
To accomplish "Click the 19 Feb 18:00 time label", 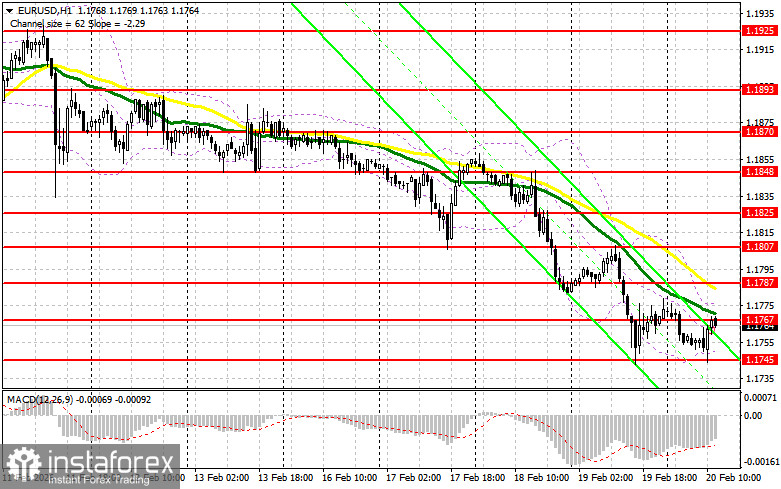I will 669,478.
